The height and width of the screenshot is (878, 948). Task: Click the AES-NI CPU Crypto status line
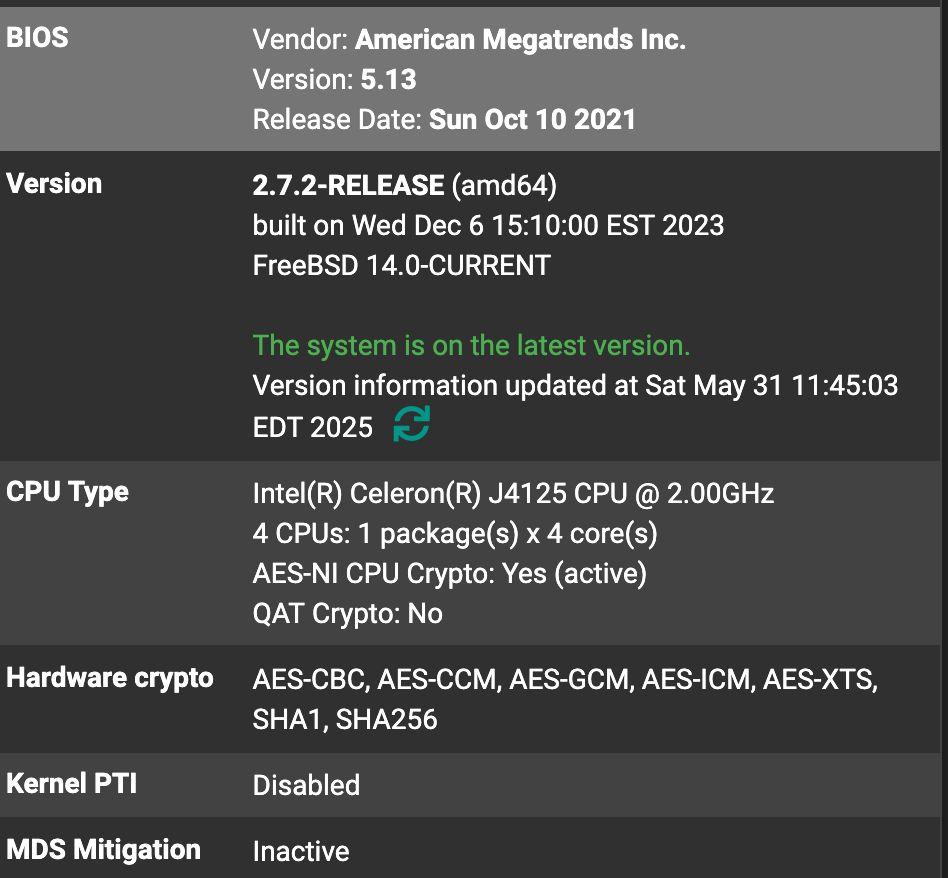point(450,573)
